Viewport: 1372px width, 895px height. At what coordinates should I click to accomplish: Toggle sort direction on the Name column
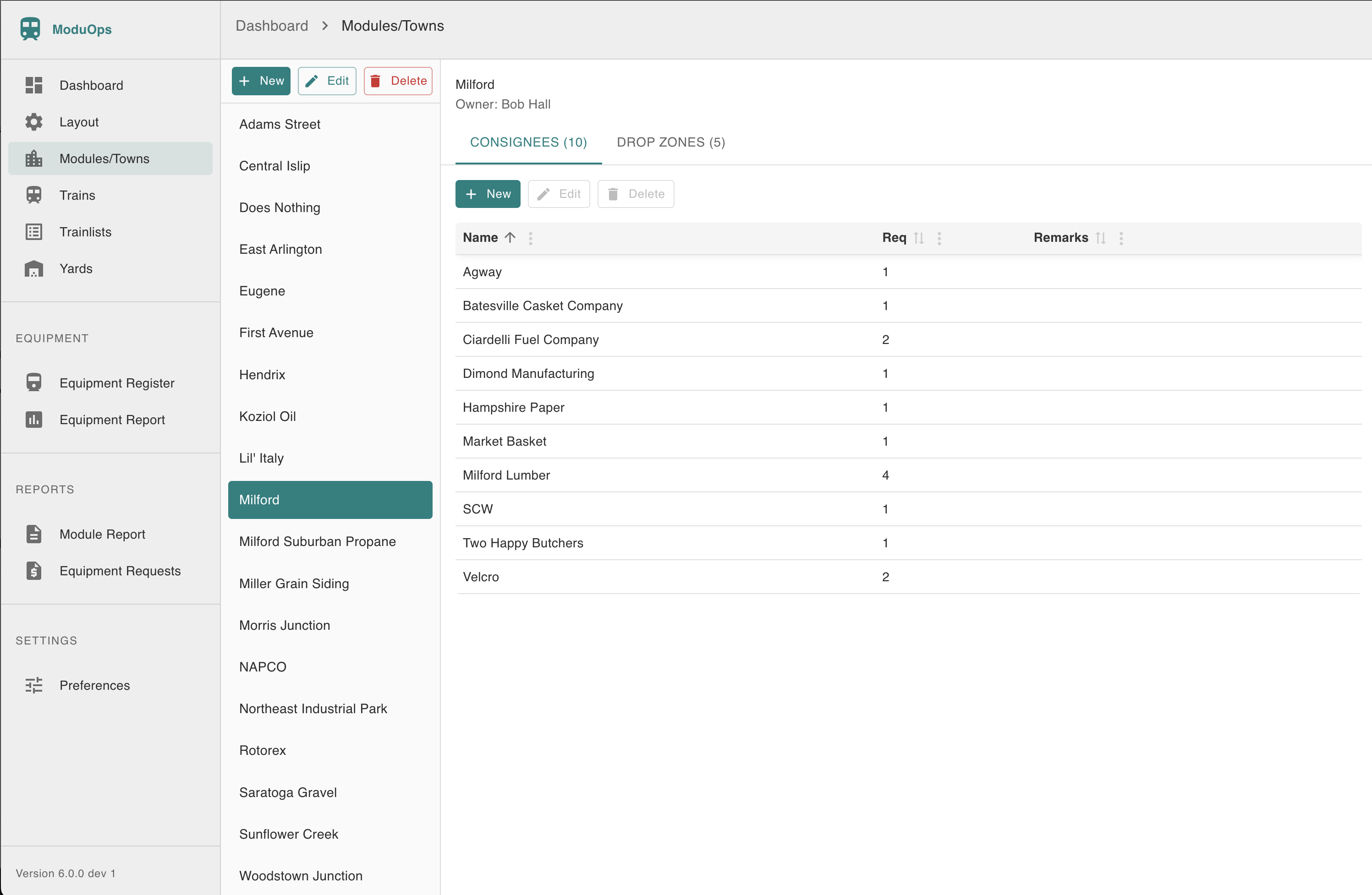pyautogui.click(x=510, y=237)
